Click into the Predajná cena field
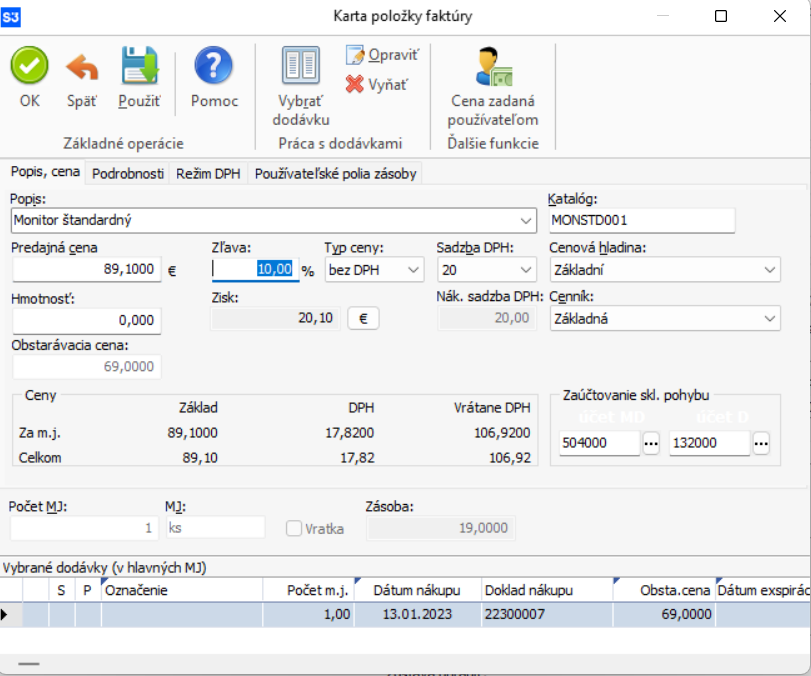Screen dimensions: 811x676 [87, 269]
